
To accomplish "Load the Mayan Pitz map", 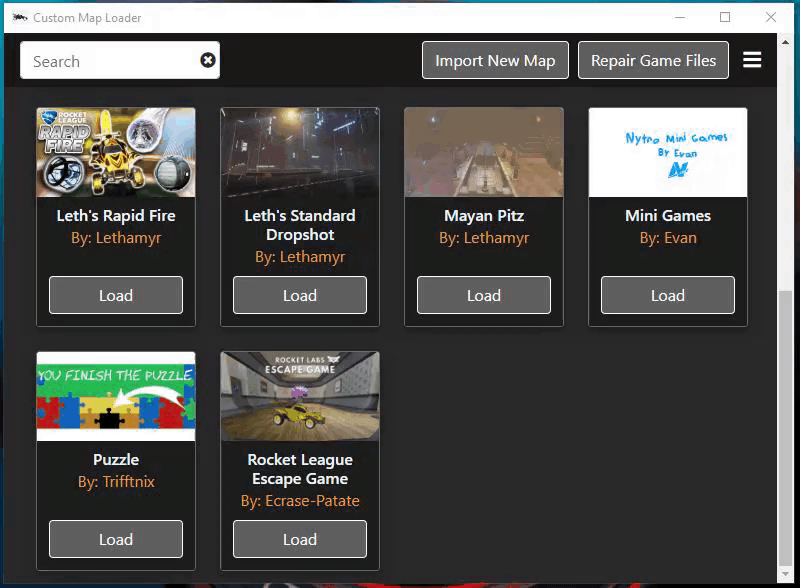I will click(483, 295).
